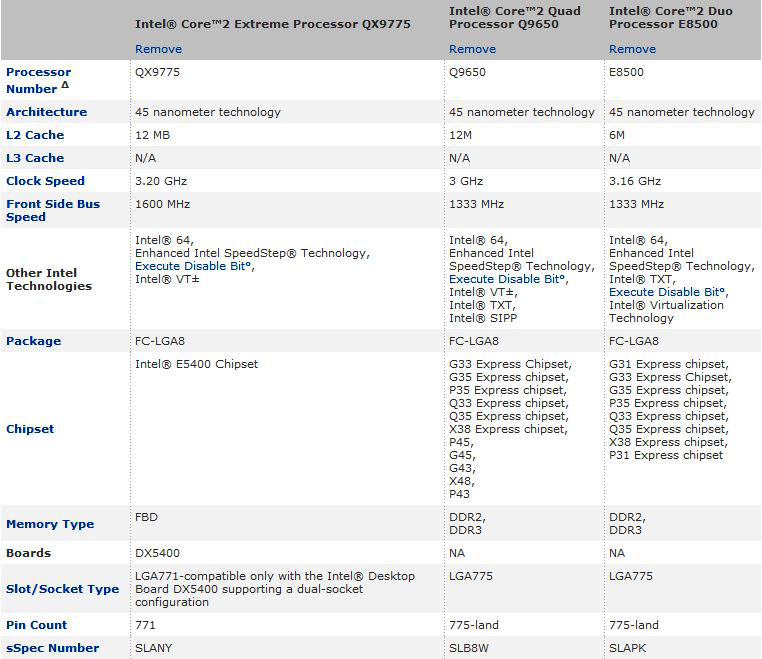
Task: Open the Front Side Bus Speed link
Action: pos(53,210)
